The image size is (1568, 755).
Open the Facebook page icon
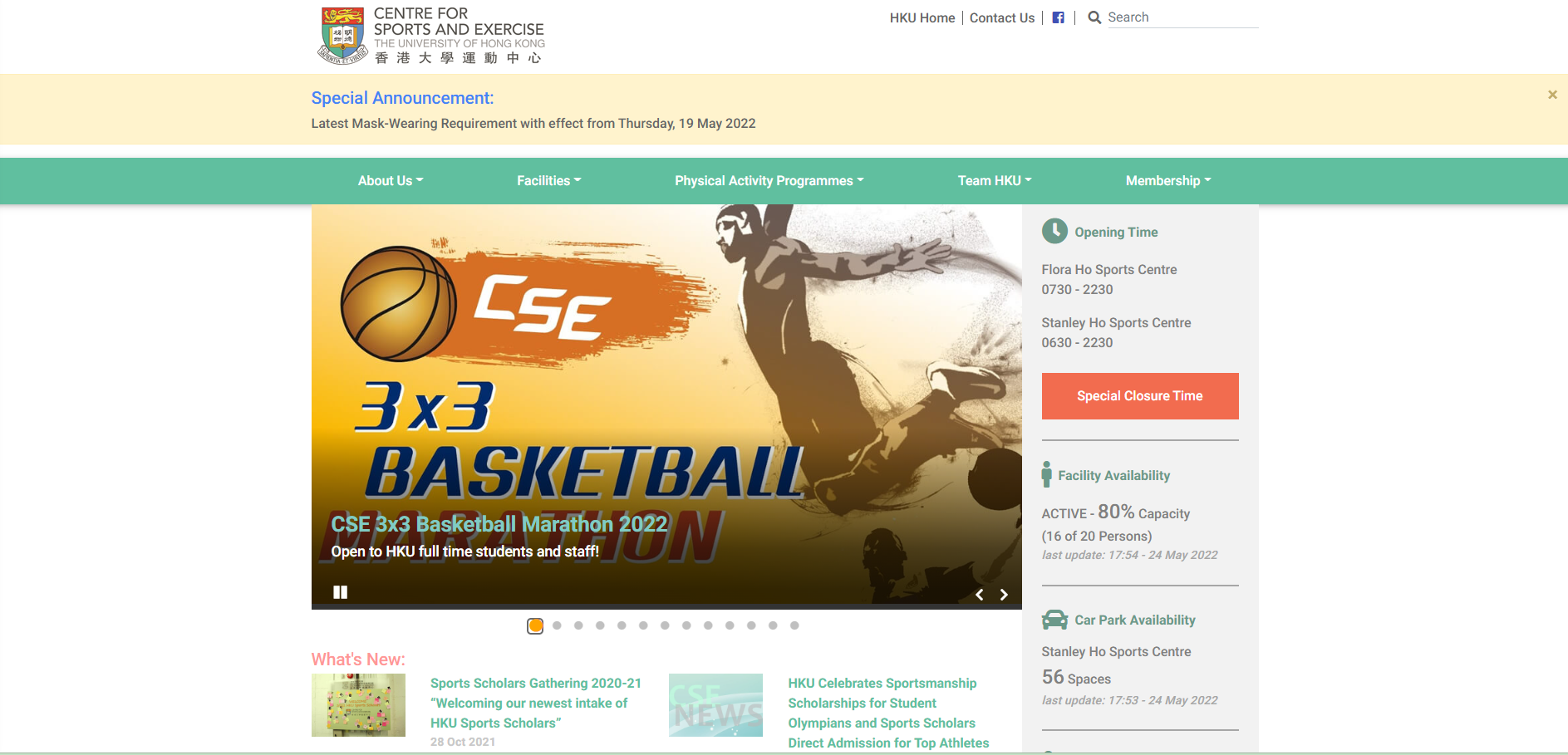[1058, 17]
